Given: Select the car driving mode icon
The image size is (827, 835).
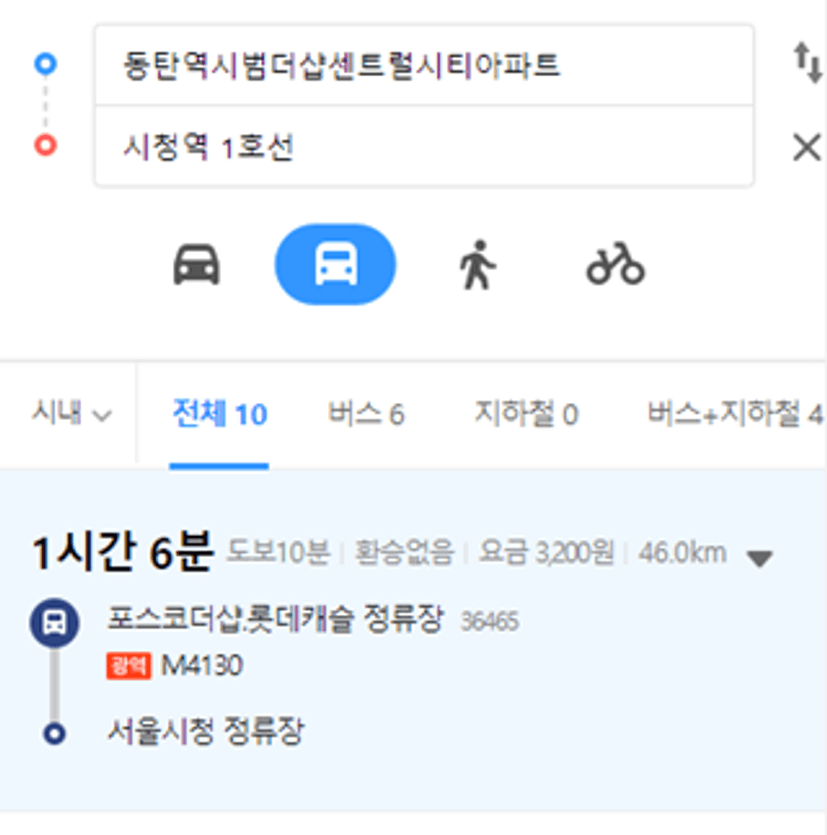Looking at the screenshot, I should click(x=196, y=264).
